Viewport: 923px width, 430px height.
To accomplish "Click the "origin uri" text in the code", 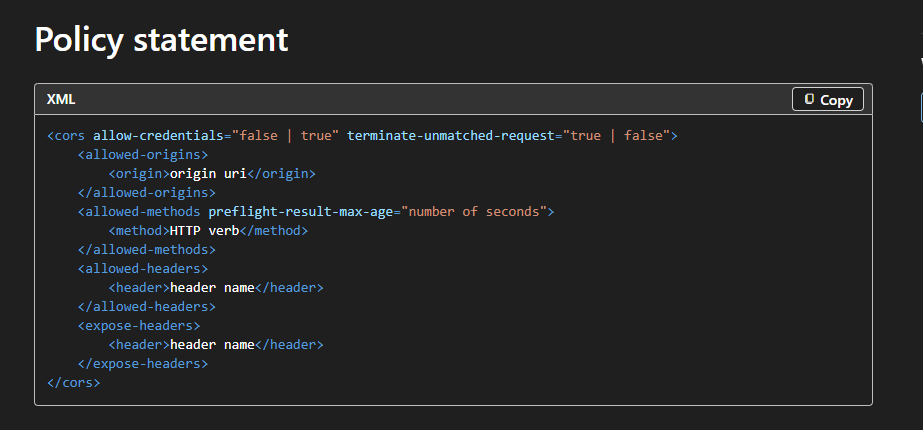I will [208, 173].
